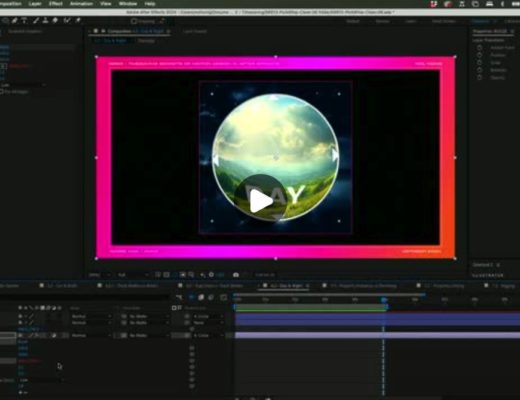
Task: Select the Clone Stamp tool
Action: coord(45,21)
